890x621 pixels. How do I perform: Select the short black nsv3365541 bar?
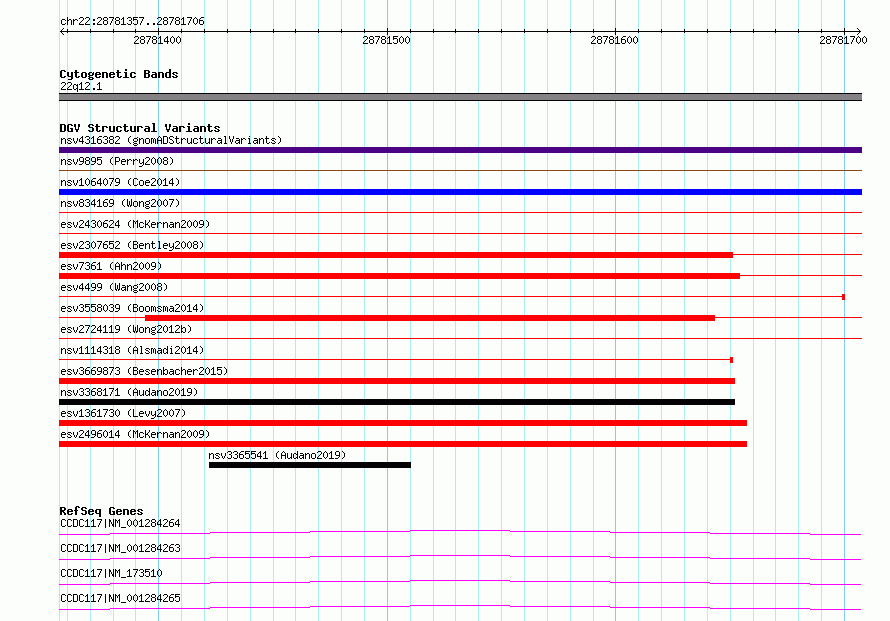[x=310, y=465]
